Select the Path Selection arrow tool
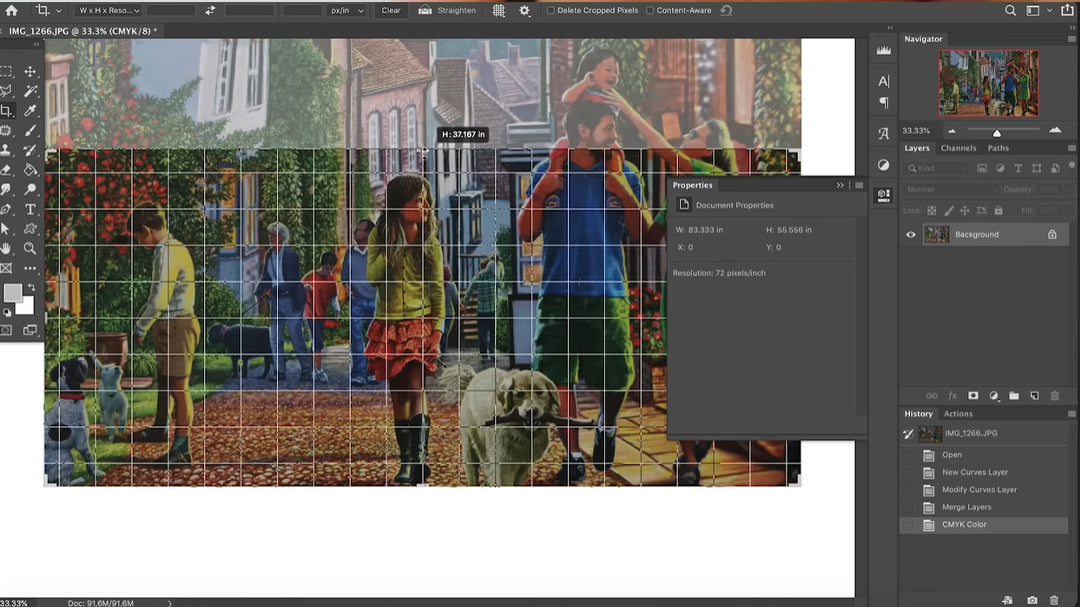The image size is (1080, 607). coord(6,229)
